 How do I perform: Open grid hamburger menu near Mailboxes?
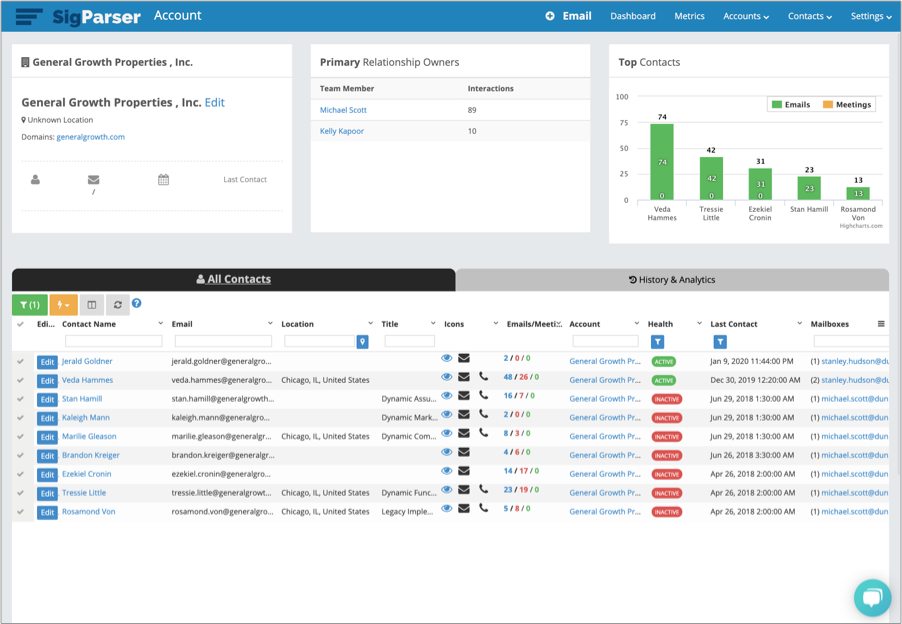pyautogui.click(x=881, y=324)
